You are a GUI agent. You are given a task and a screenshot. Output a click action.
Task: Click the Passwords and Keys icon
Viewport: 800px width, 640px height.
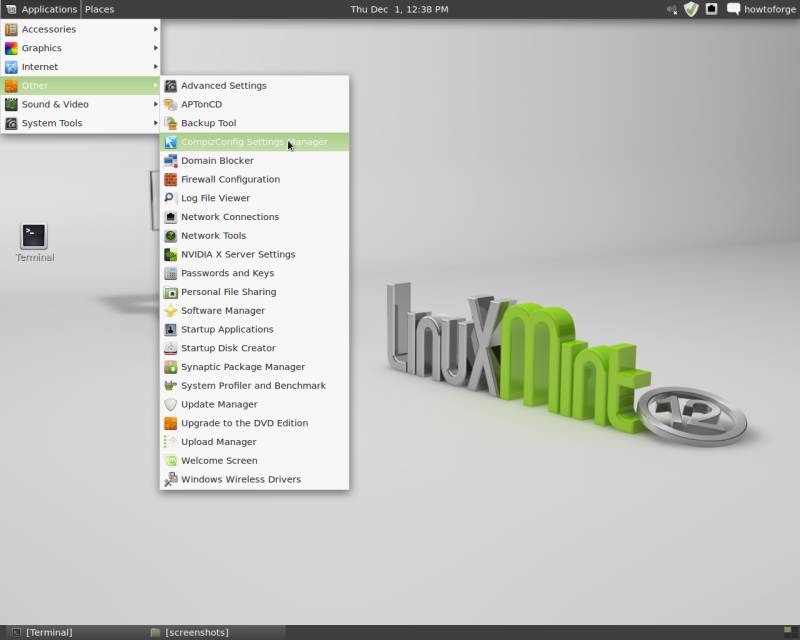click(x=170, y=273)
